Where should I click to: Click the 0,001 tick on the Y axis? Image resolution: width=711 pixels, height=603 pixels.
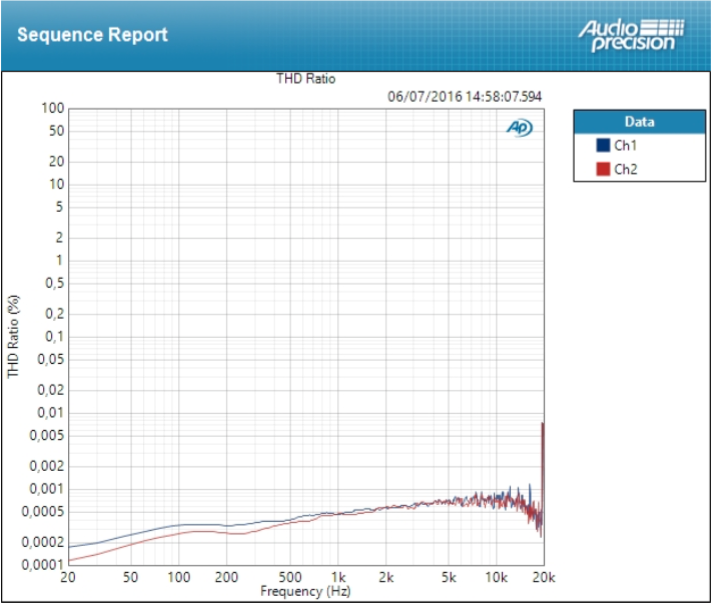coord(48,489)
